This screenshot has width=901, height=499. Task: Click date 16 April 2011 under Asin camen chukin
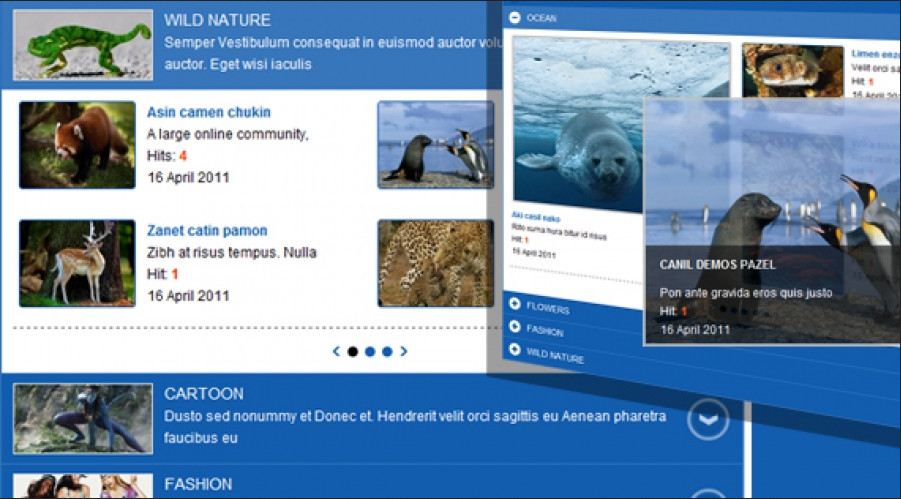coord(188,178)
